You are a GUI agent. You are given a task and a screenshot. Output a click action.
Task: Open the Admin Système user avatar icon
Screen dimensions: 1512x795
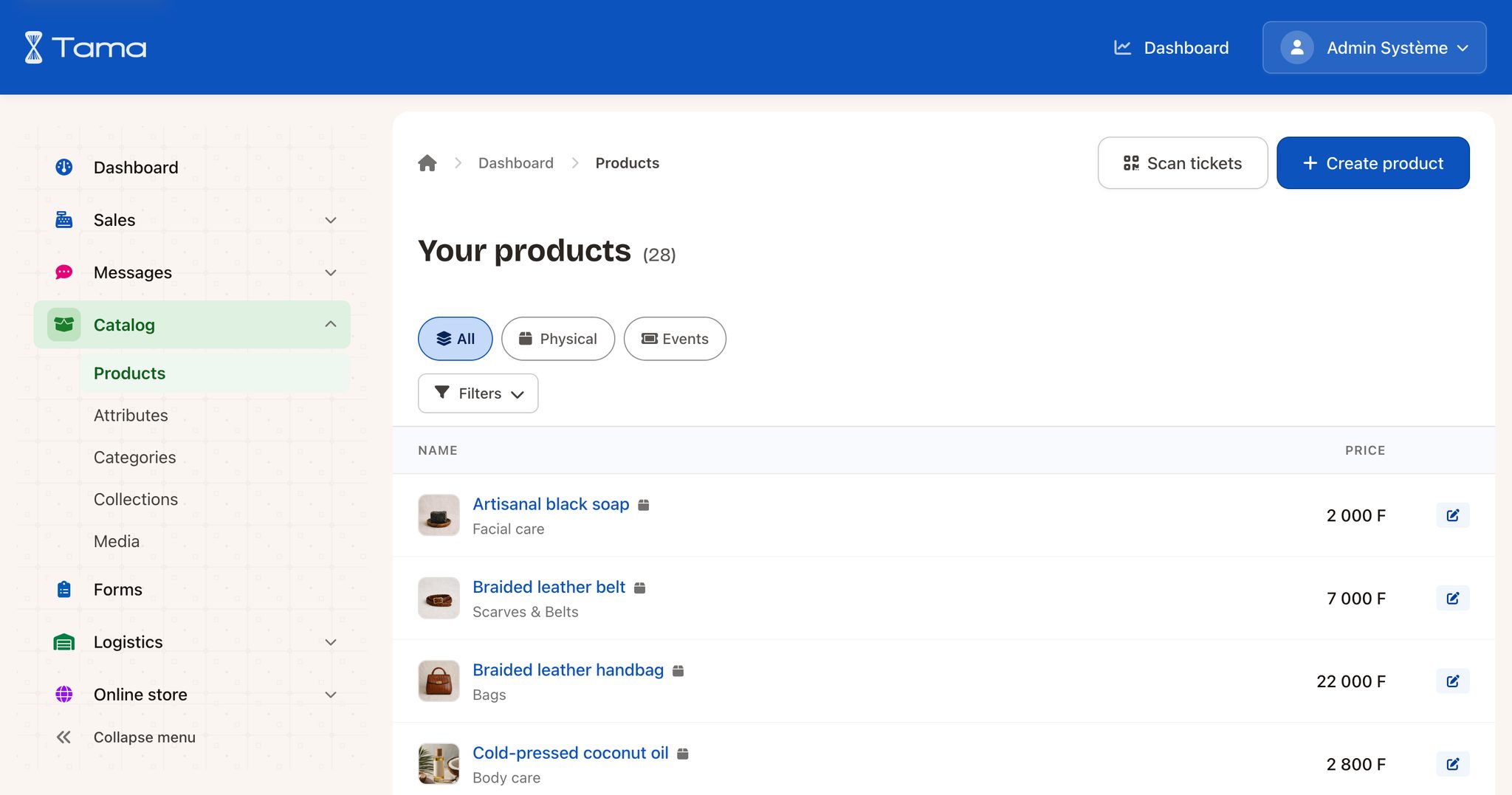(1296, 47)
